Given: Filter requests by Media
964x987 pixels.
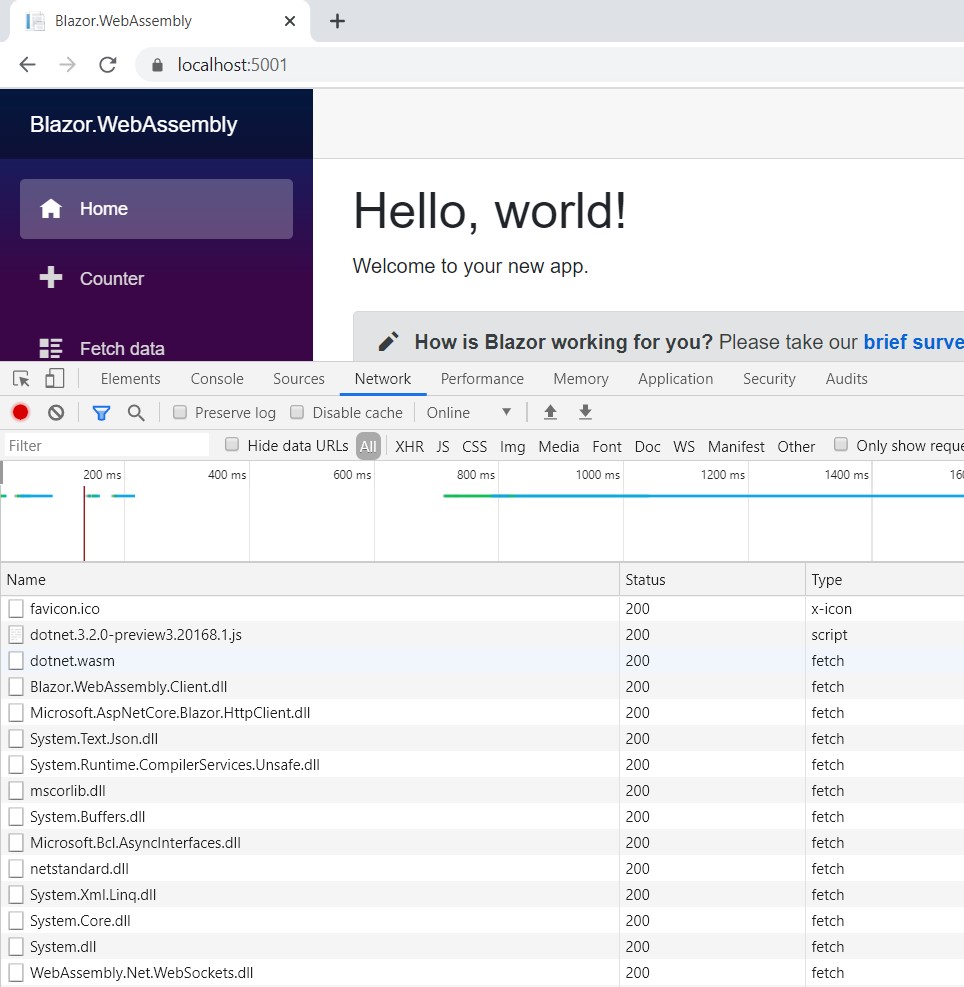Looking at the screenshot, I should pos(559,446).
